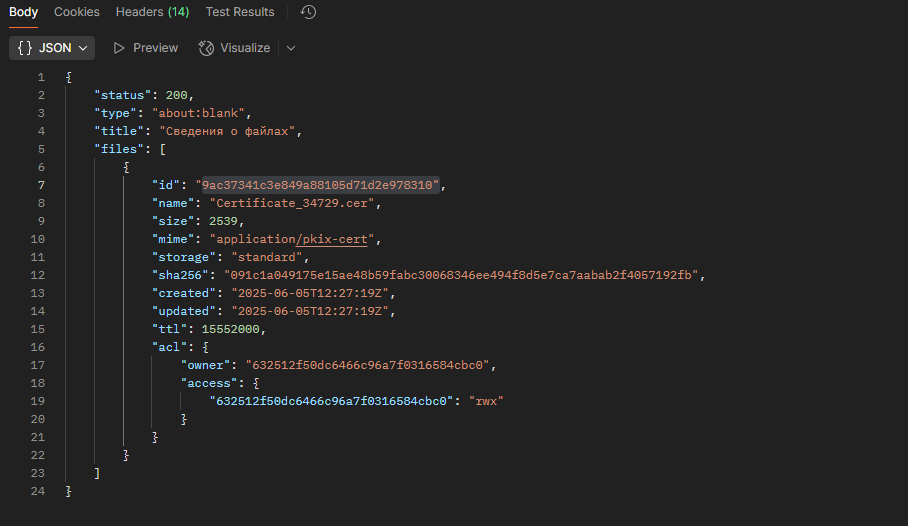Click the "access" key
908x526 pixels.
(x=208, y=382)
